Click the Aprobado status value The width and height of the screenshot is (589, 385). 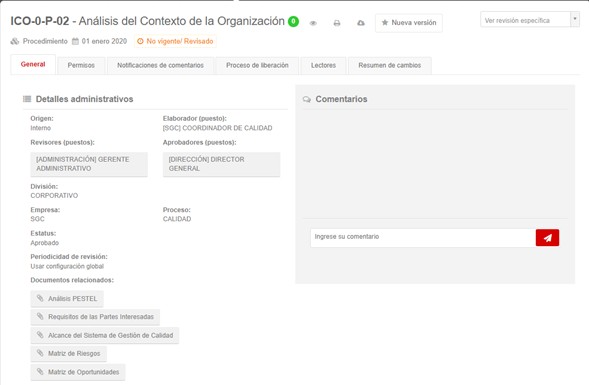(x=45, y=243)
